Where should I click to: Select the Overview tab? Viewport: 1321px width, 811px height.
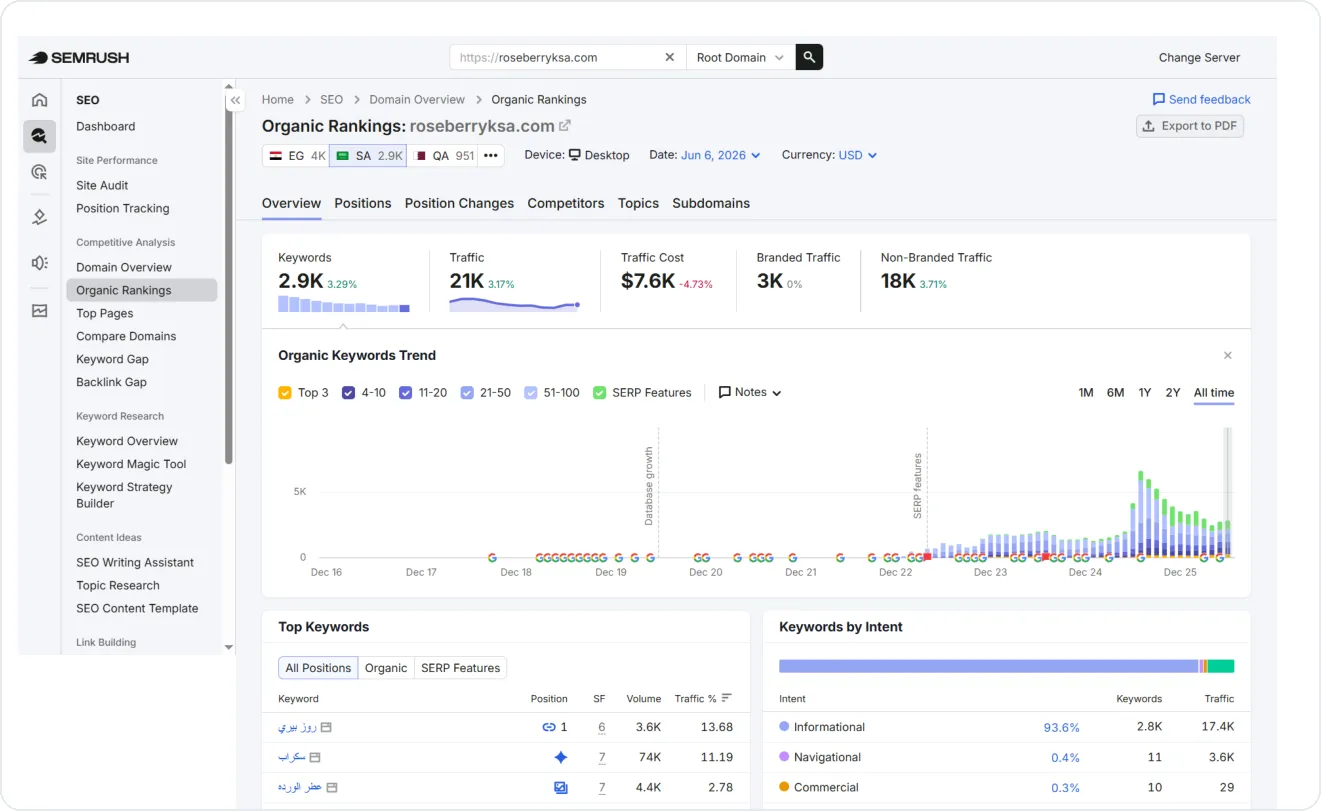pos(291,203)
